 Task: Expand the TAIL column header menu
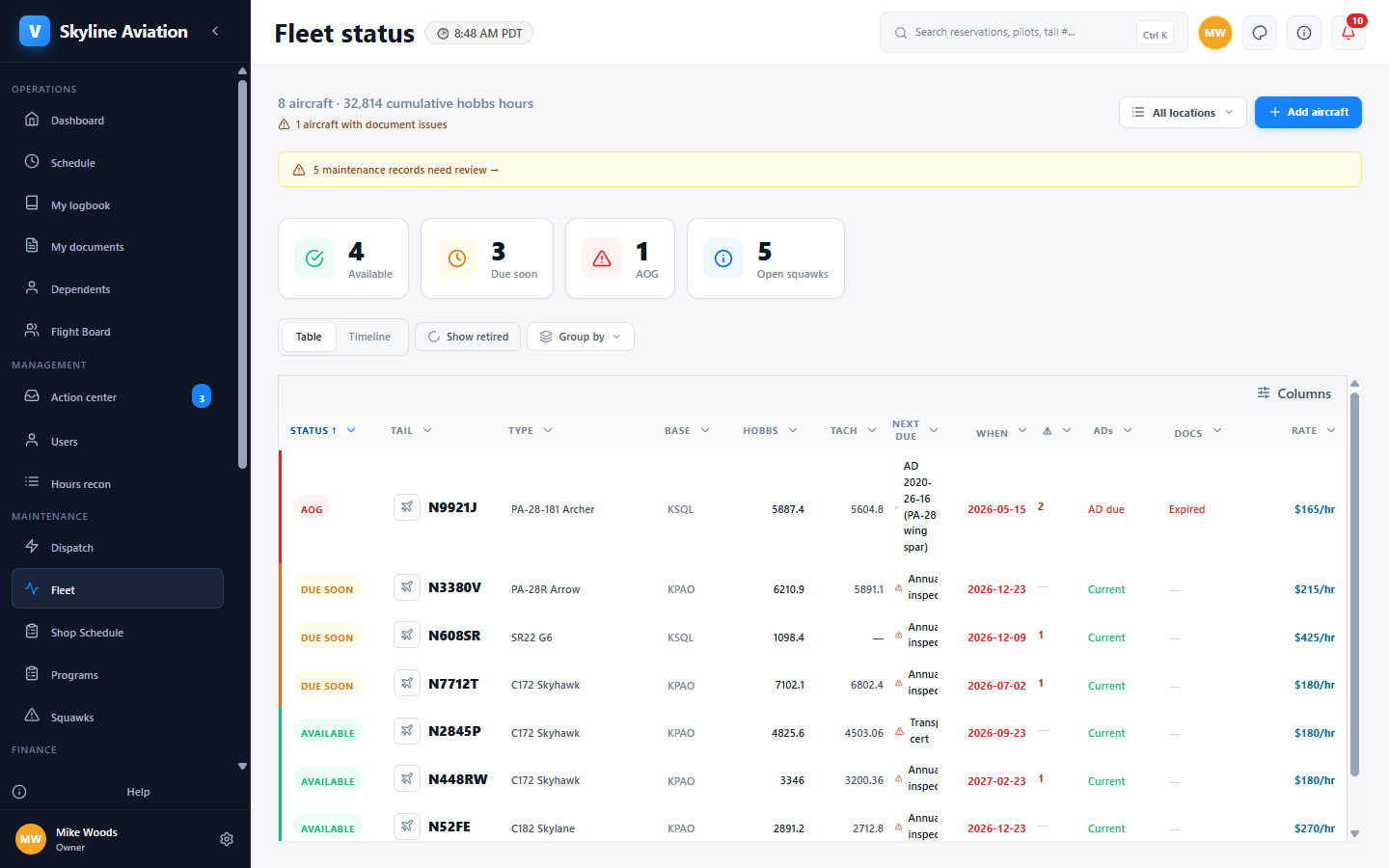(427, 430)
